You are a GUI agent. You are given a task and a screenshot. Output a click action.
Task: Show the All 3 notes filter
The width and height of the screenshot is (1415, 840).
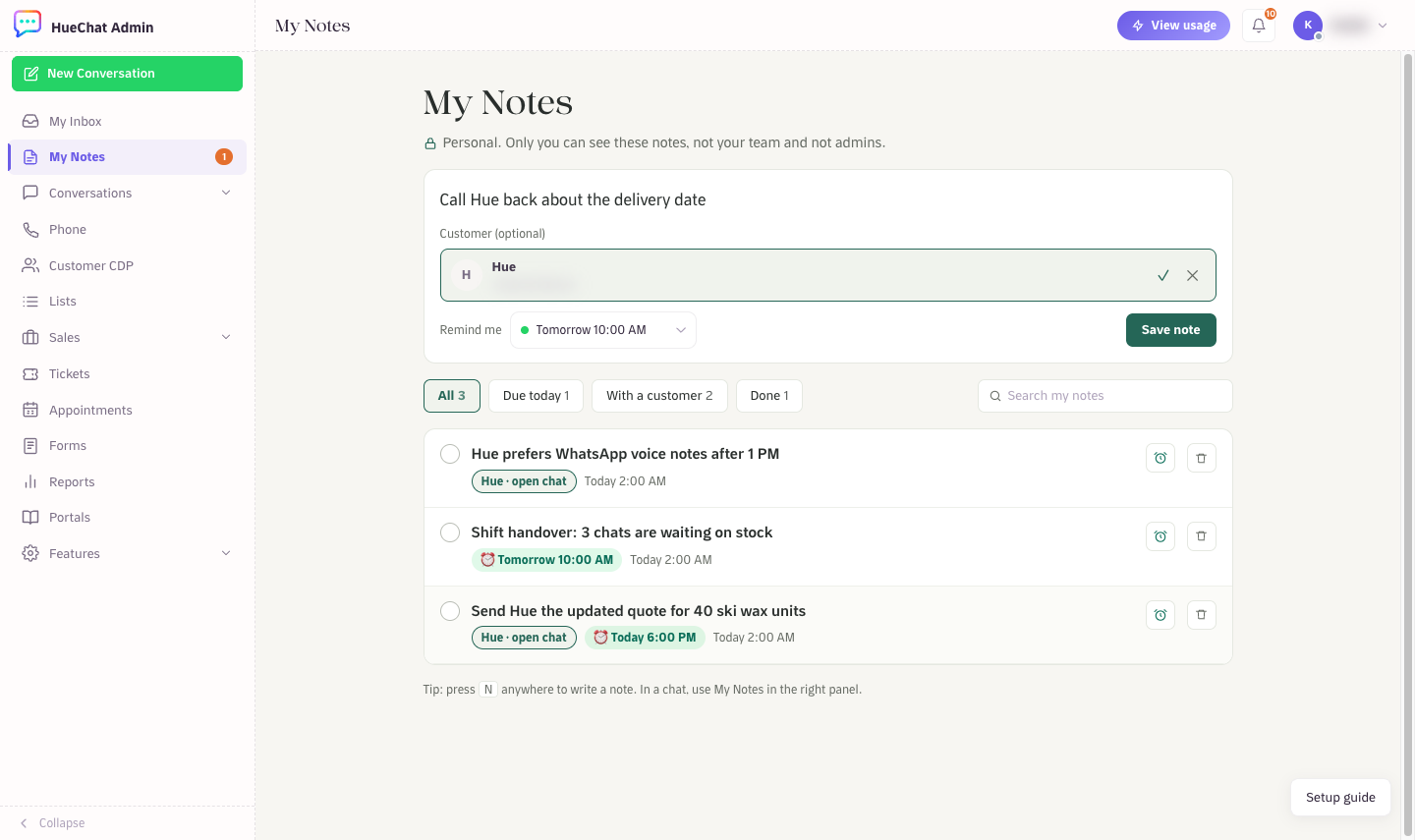[x=452, y=396]
